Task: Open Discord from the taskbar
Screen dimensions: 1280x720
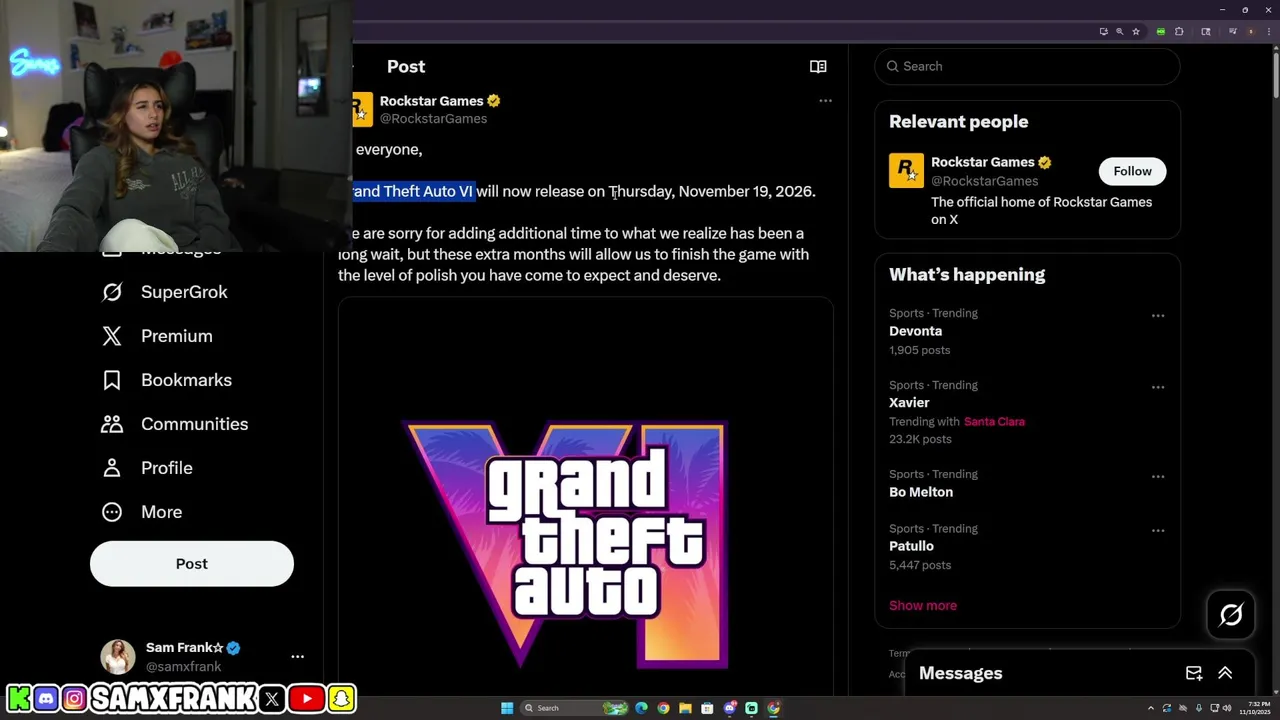Action: click(x=730, y=708)
